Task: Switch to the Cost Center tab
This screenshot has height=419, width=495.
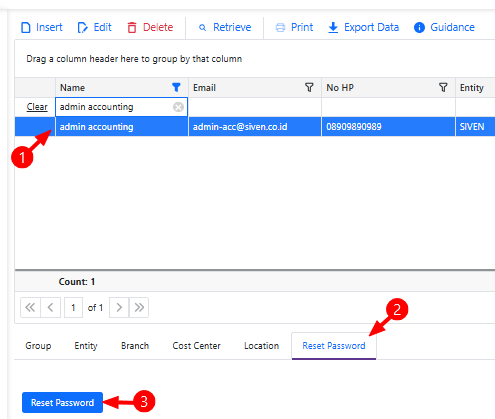Action: tap(197, 346)
